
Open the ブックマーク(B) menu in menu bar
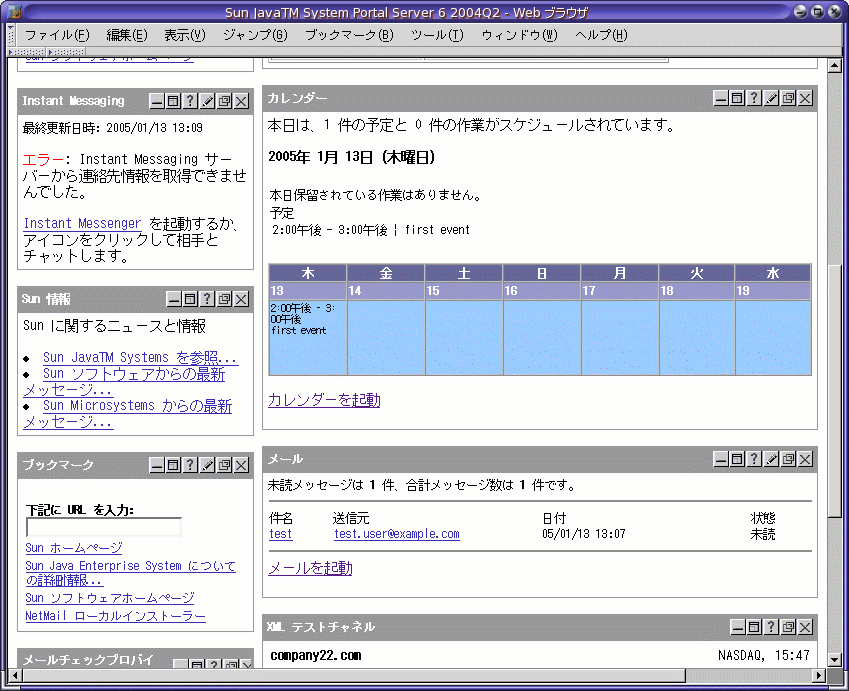349,35
